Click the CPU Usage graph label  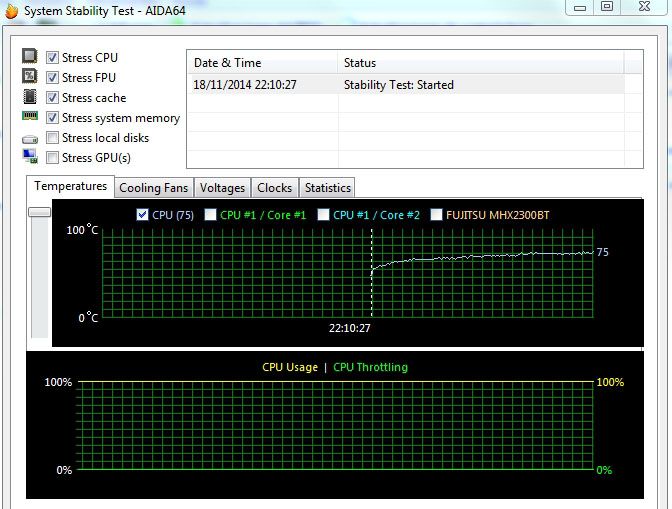290,367
